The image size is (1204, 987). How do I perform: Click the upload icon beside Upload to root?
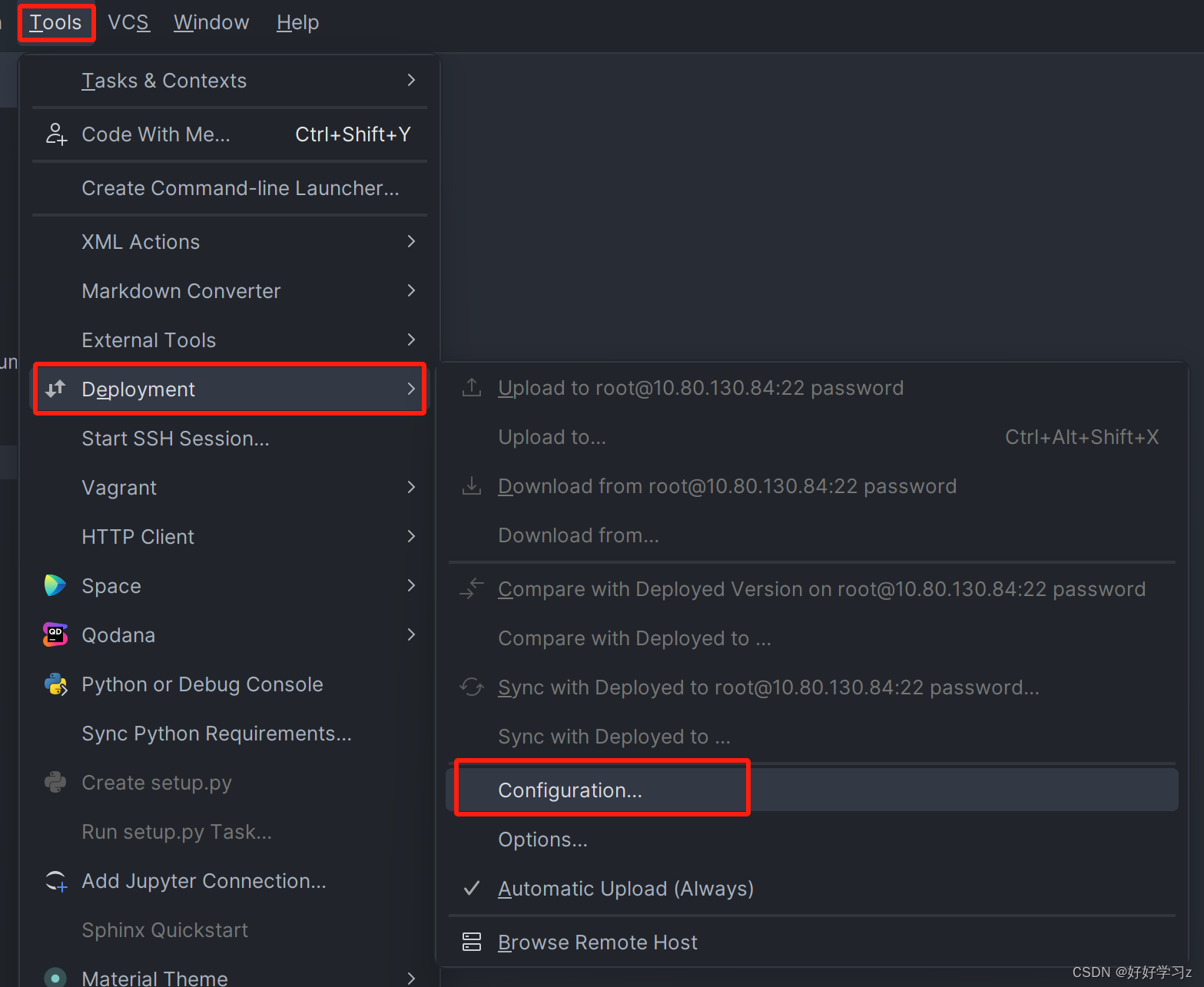tap(472, 387)
